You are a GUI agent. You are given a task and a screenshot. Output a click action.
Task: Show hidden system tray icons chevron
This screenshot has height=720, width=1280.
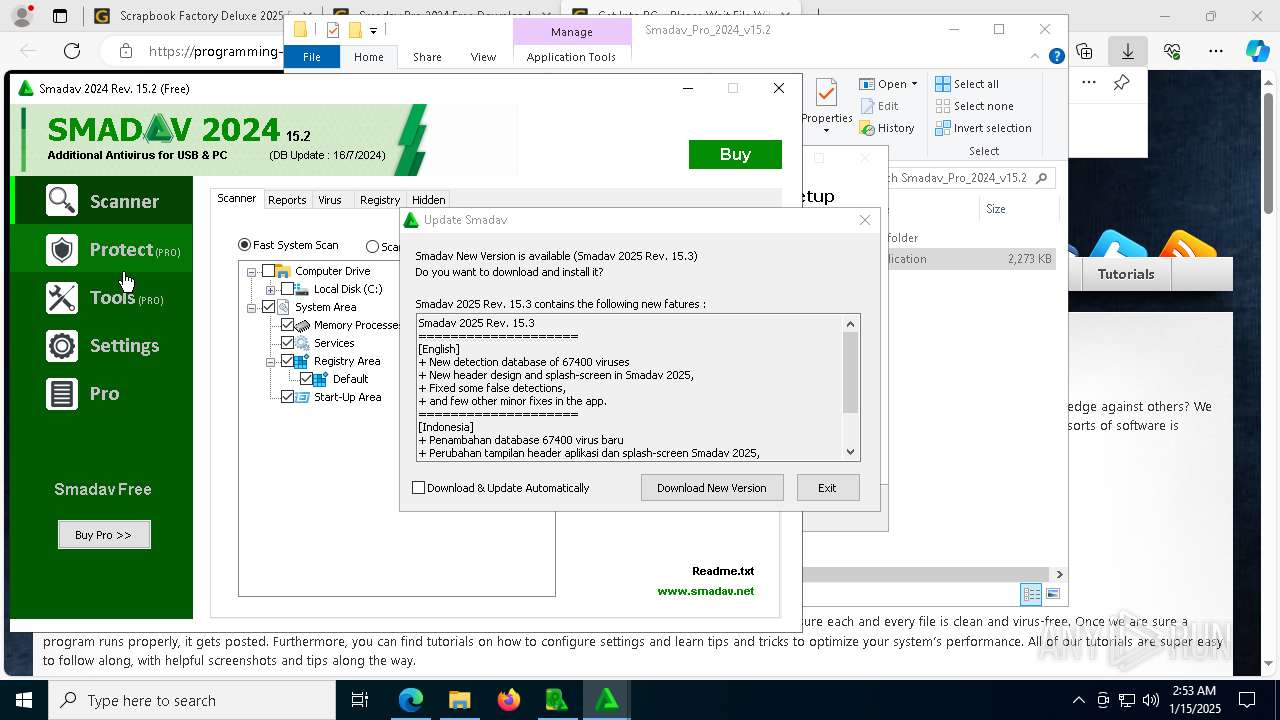1078,700
